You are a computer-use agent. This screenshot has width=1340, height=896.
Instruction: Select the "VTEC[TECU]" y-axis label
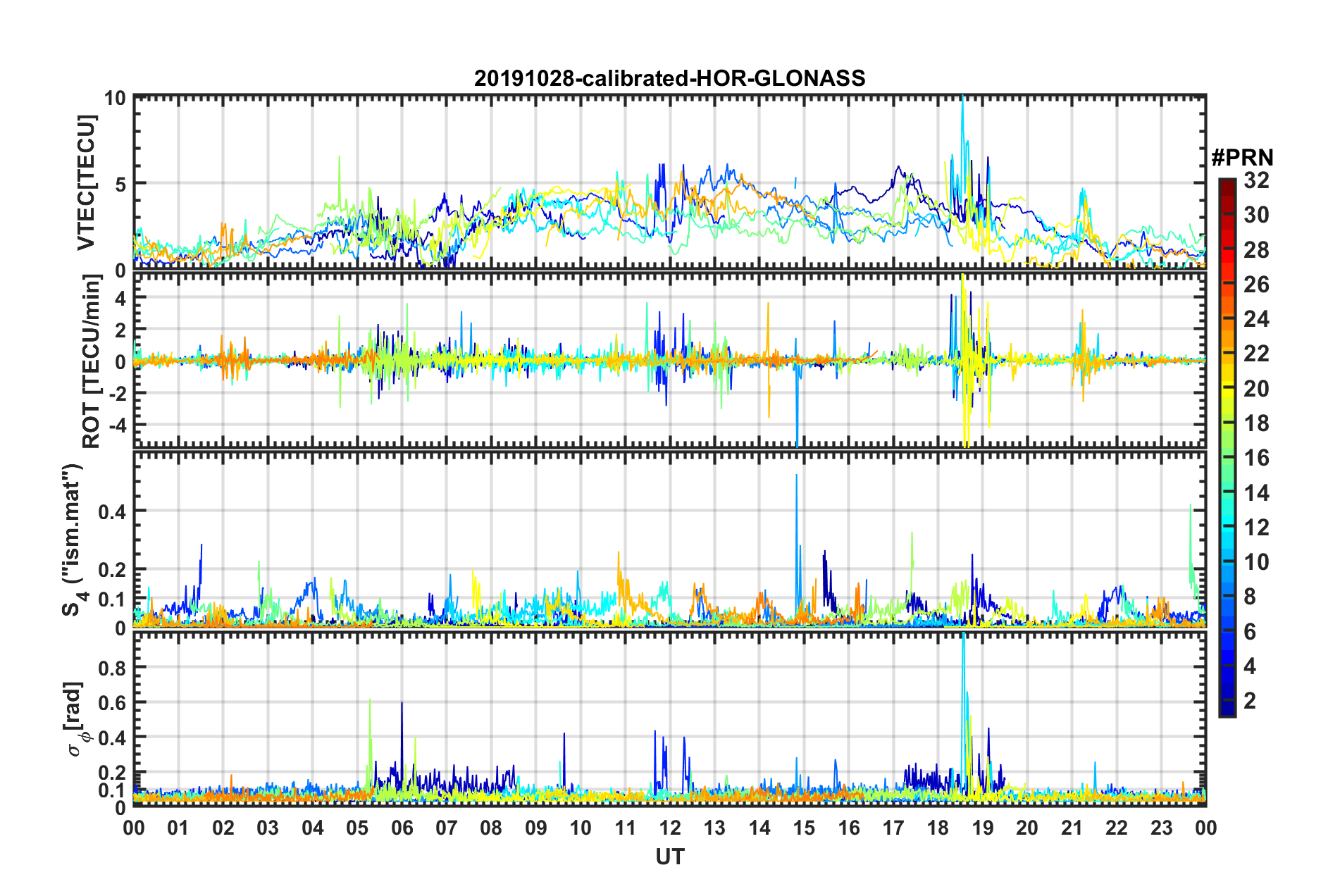click(86, 182)
